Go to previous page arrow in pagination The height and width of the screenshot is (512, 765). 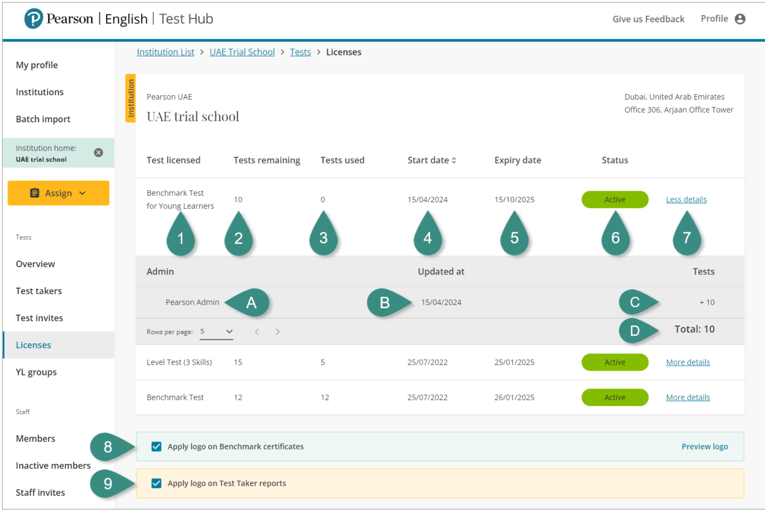(x=257, y=332)
